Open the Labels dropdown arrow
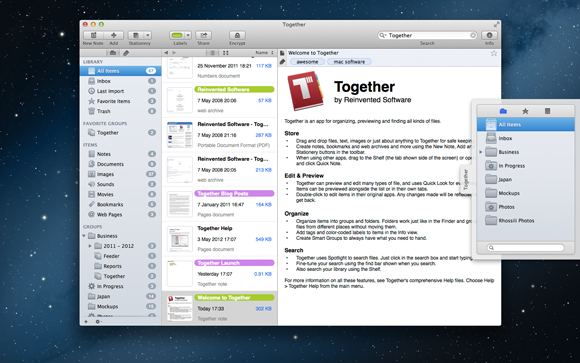The image size is (580, 363). pyautogui.click(x=188, y=35)
